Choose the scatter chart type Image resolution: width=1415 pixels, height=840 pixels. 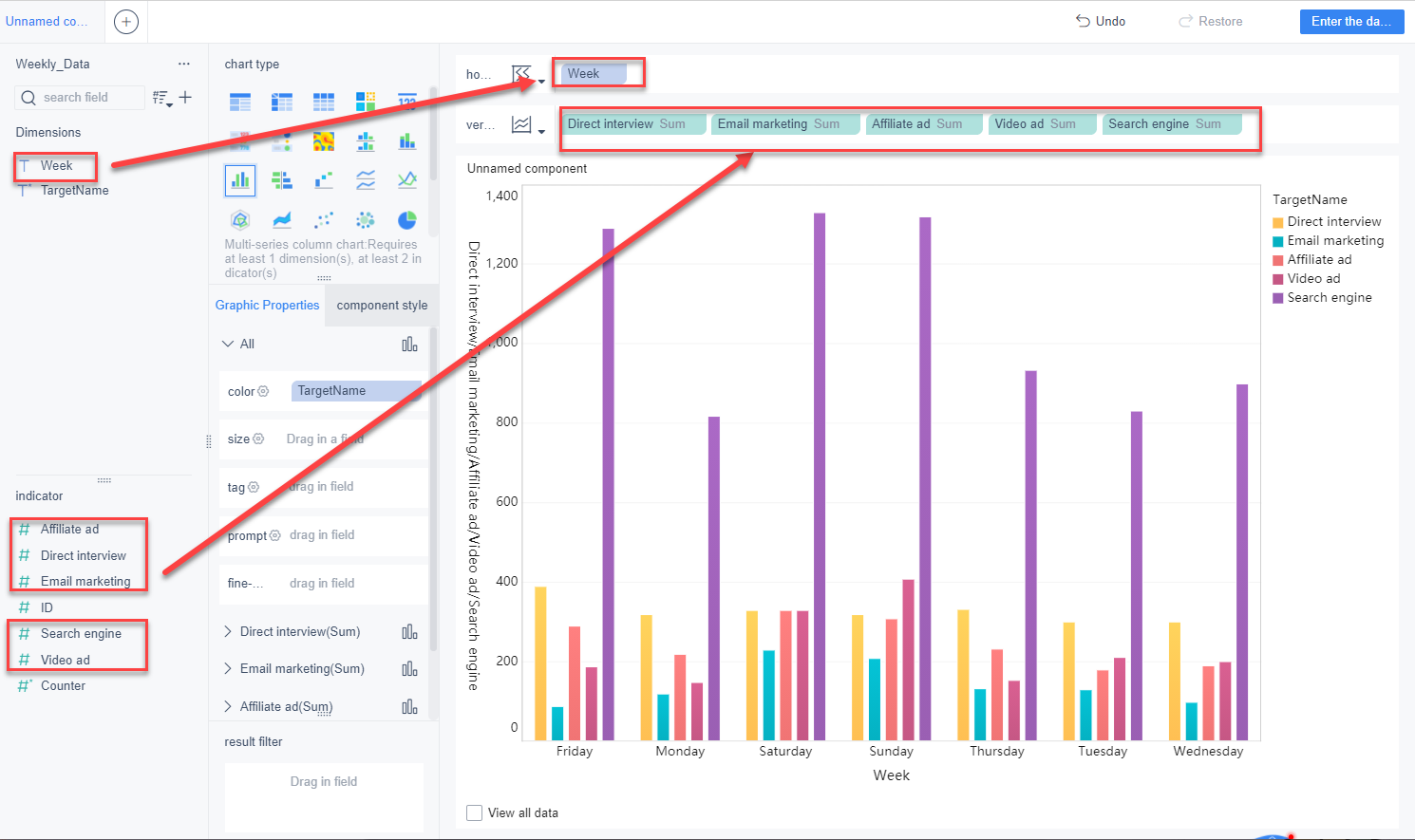coord(324,220)
